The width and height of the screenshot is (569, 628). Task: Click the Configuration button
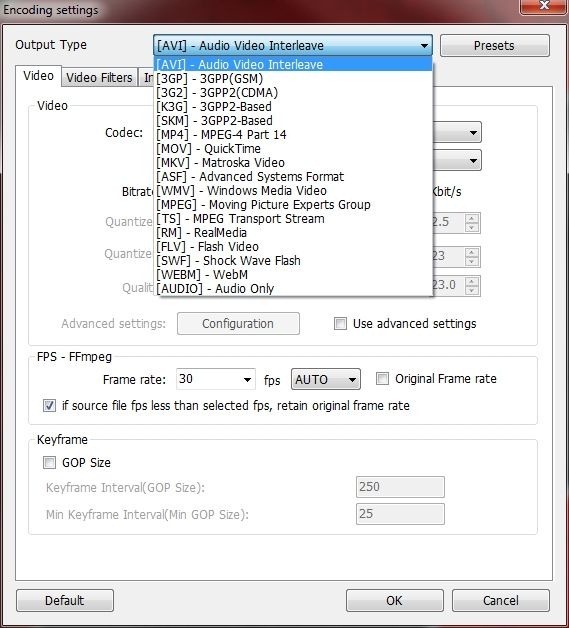(x=238, y=324)
